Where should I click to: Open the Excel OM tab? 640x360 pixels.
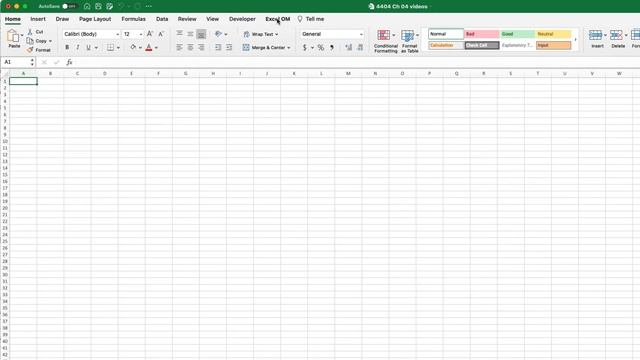click(x=278, y=19)
